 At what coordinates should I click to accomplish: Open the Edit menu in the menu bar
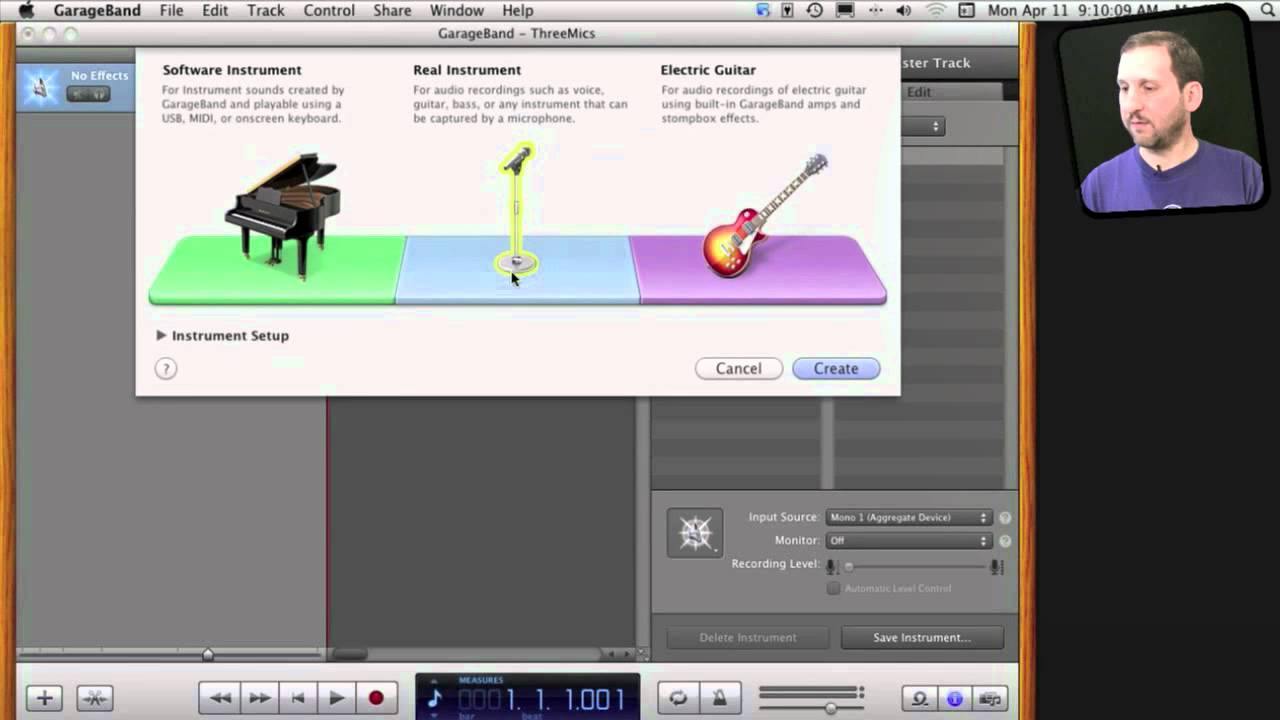(215, 10)
